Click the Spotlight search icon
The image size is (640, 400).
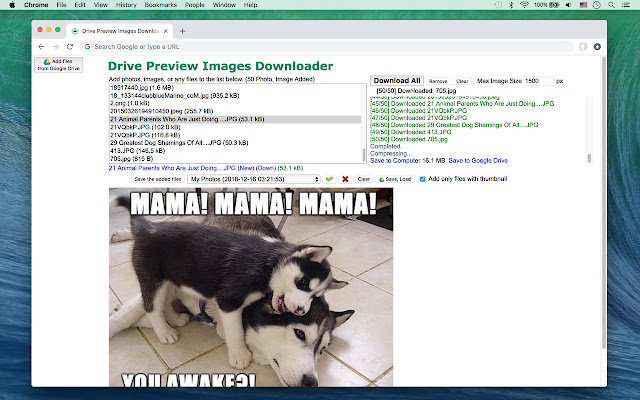pyautogui.click(x=611, y=5)
